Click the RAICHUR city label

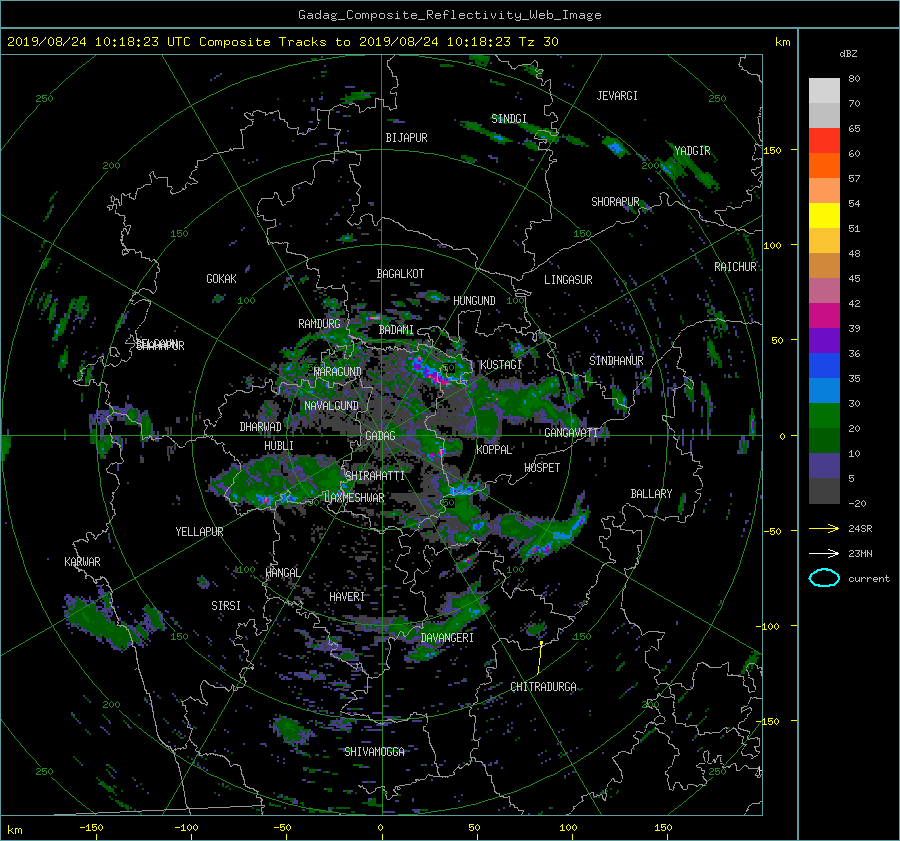click(x=735, y=267)
